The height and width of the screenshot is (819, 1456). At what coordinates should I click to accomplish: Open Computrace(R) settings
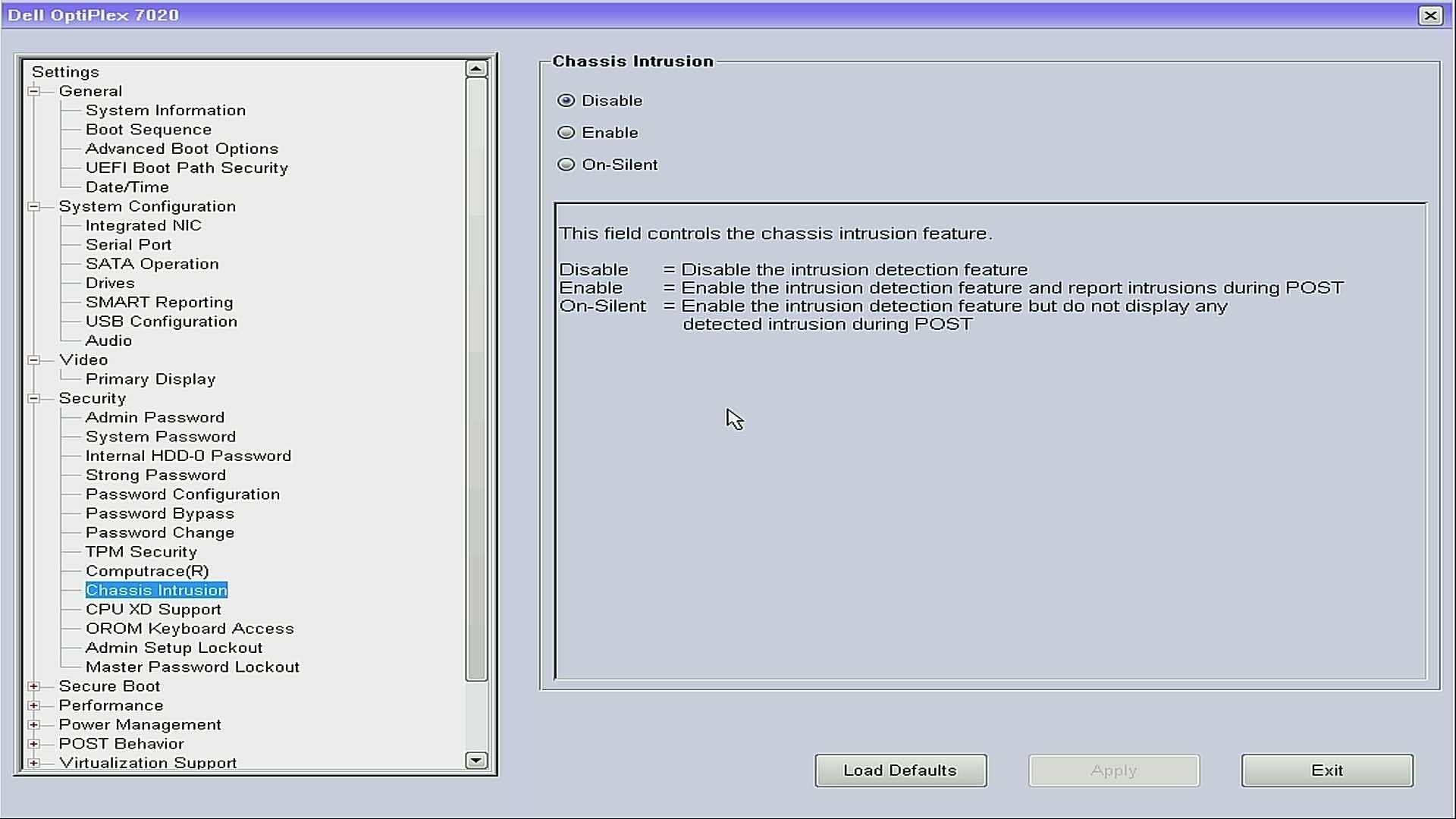[147, 570]
